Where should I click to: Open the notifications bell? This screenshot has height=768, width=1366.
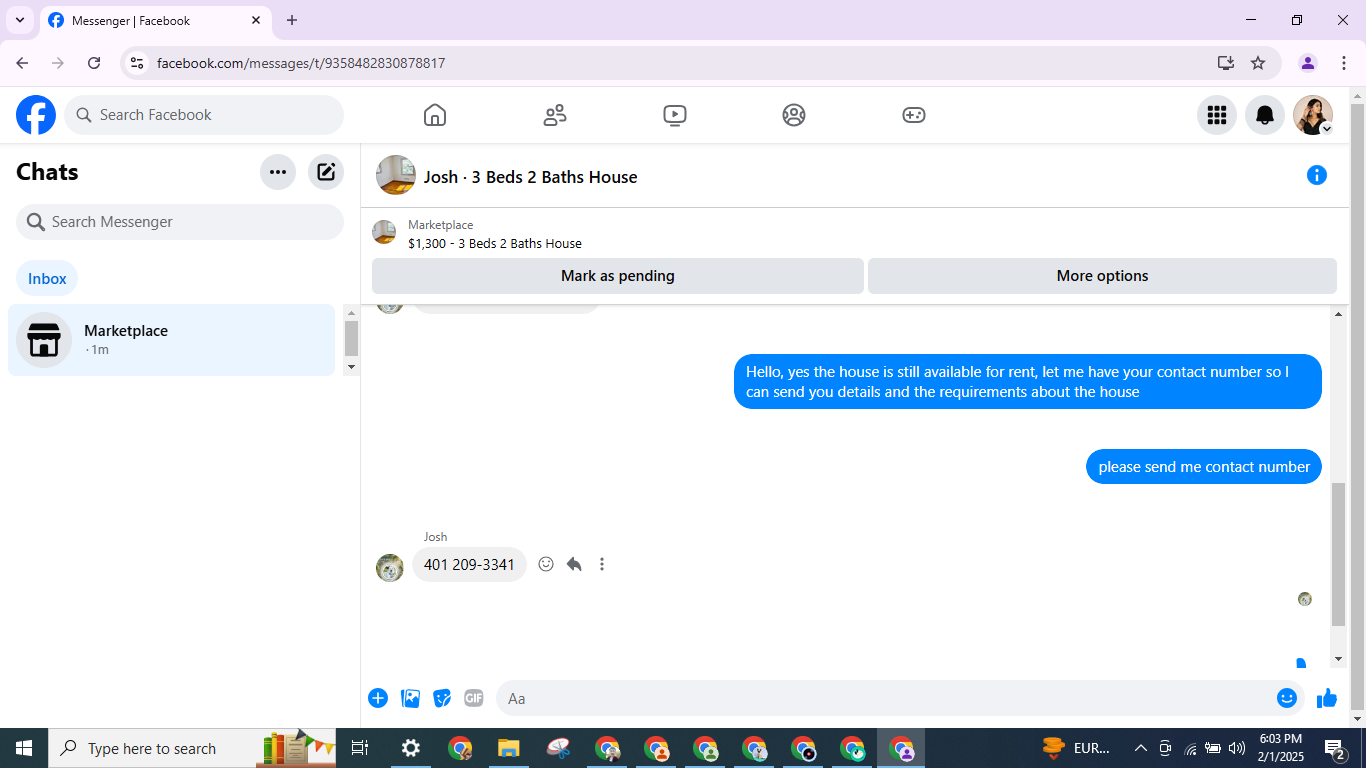[1265, 115]
